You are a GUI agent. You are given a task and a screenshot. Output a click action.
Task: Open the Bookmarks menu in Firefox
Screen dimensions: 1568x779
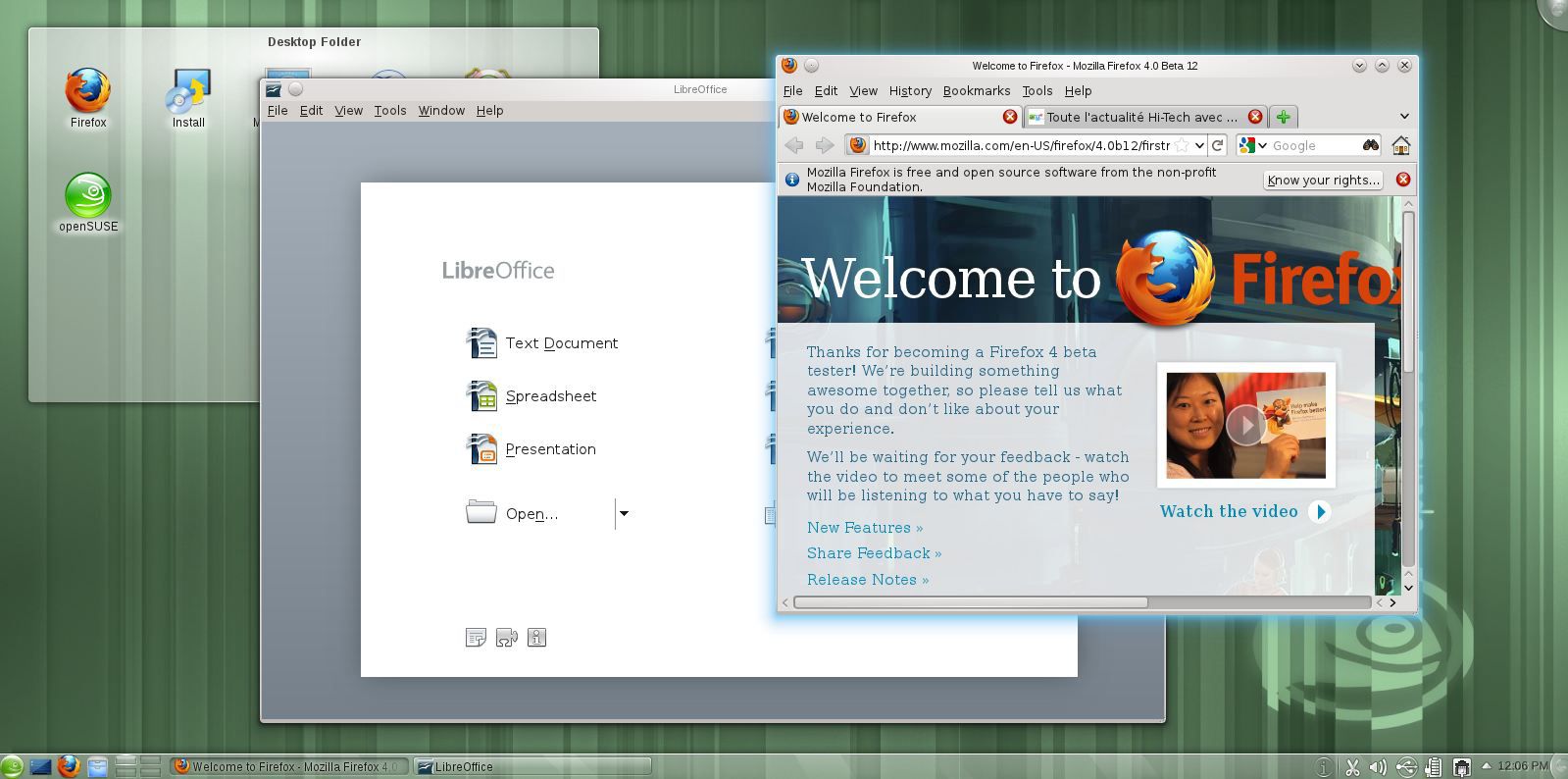click(977, 91)
